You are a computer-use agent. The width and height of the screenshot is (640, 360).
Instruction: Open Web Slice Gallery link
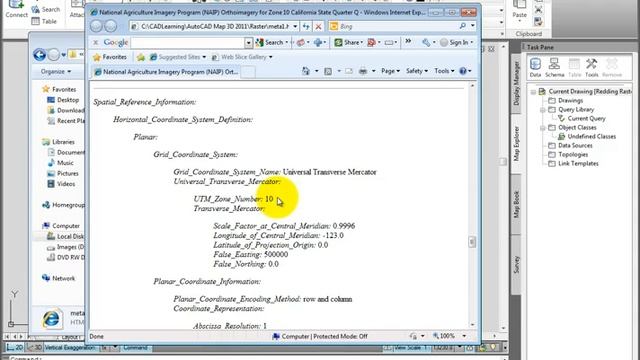pyautogui.click(x=242, y=57)
